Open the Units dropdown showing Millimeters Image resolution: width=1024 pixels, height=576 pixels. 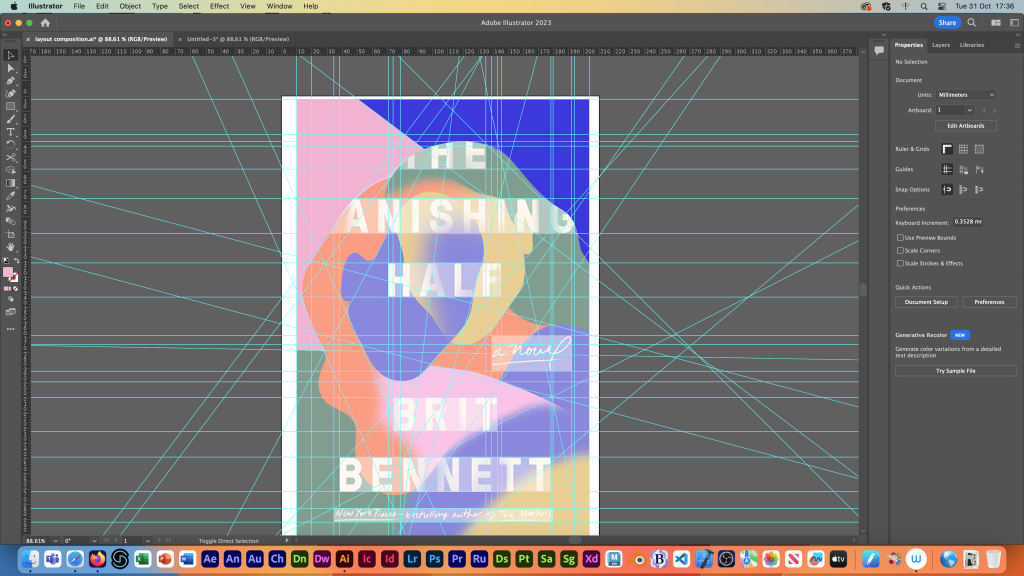tap(965, 95)
